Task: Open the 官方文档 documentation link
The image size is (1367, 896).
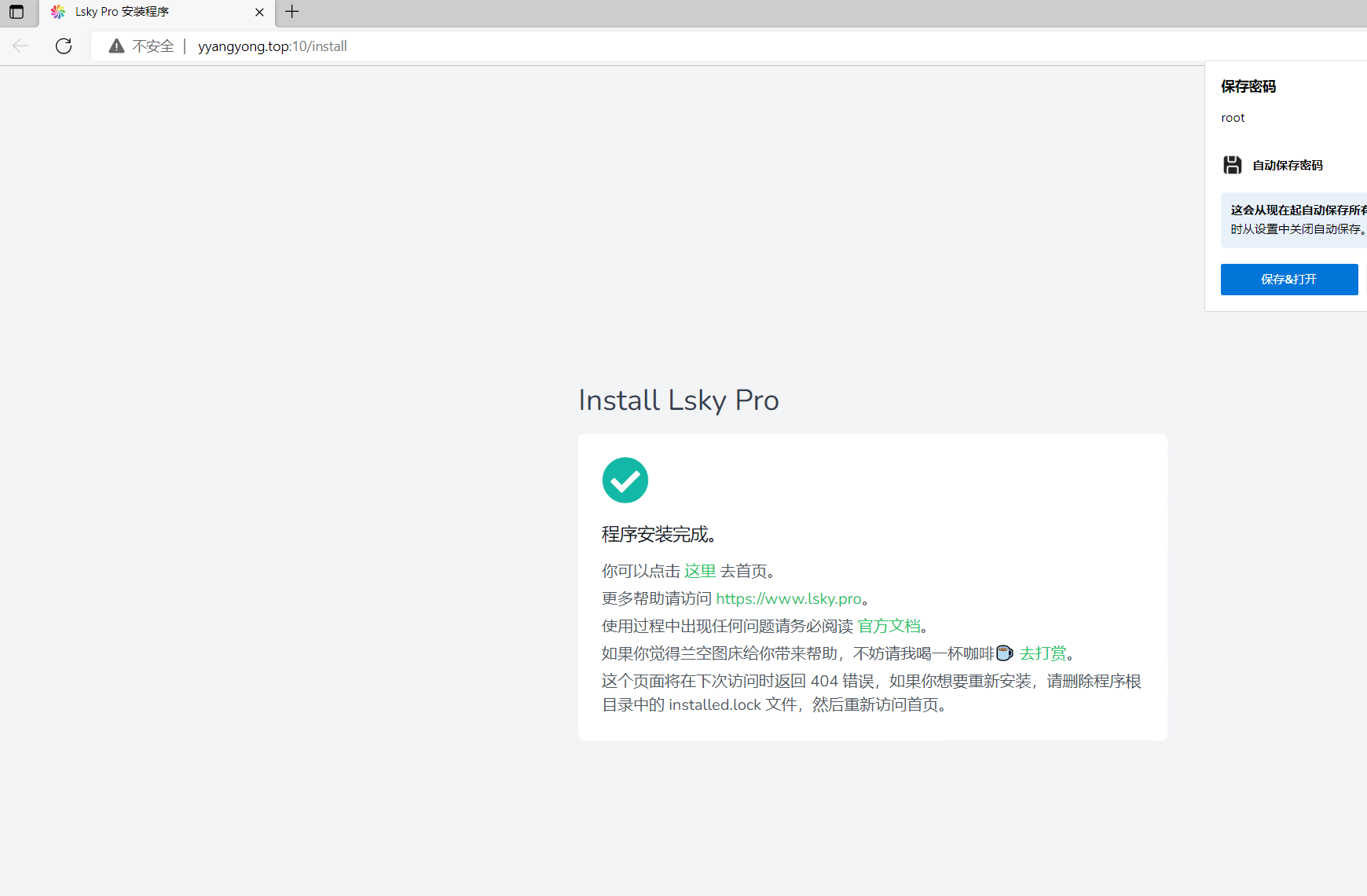Action: point(889,625)
